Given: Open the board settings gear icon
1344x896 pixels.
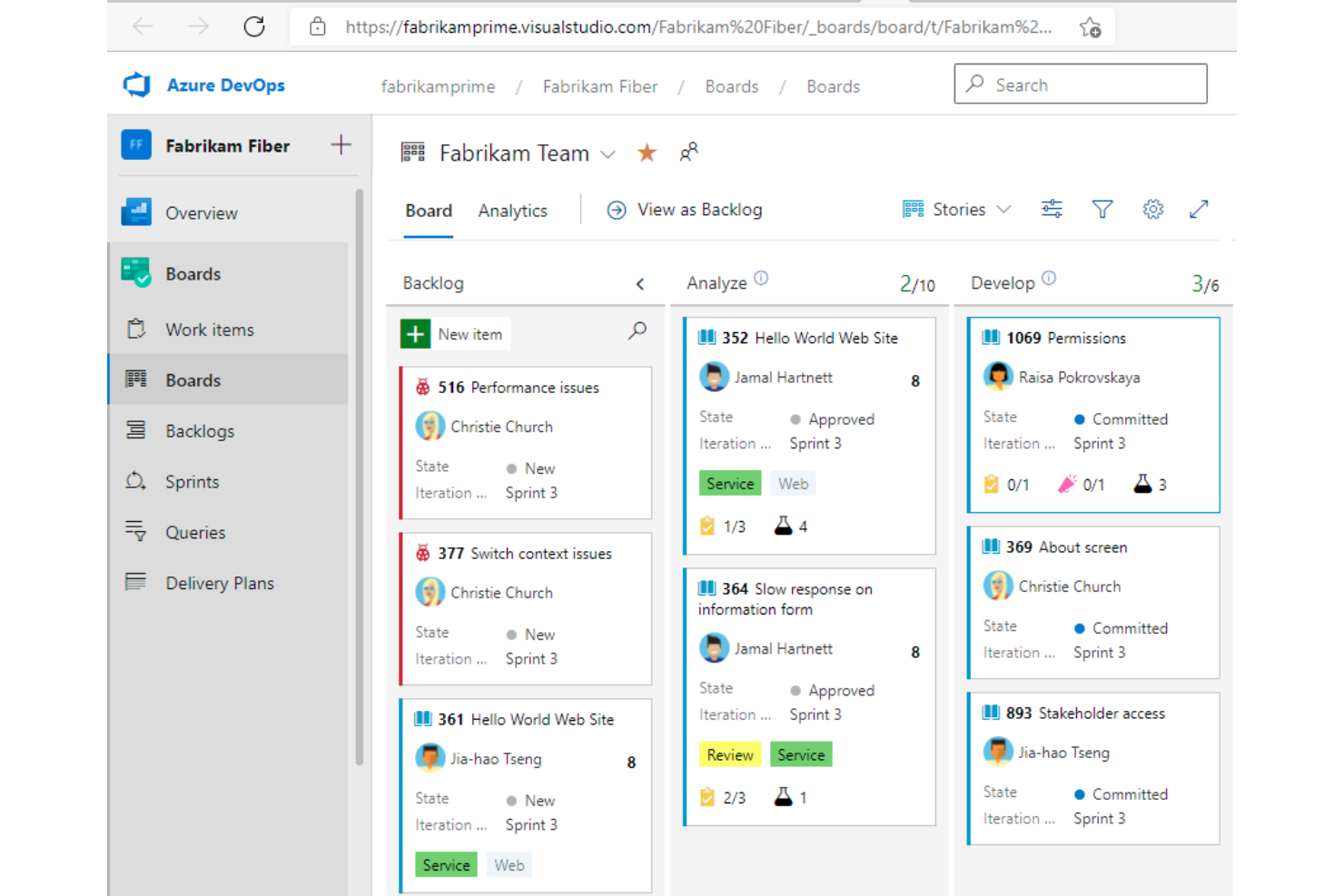Looking at the screenshot, I should [x=1152, y=209].
